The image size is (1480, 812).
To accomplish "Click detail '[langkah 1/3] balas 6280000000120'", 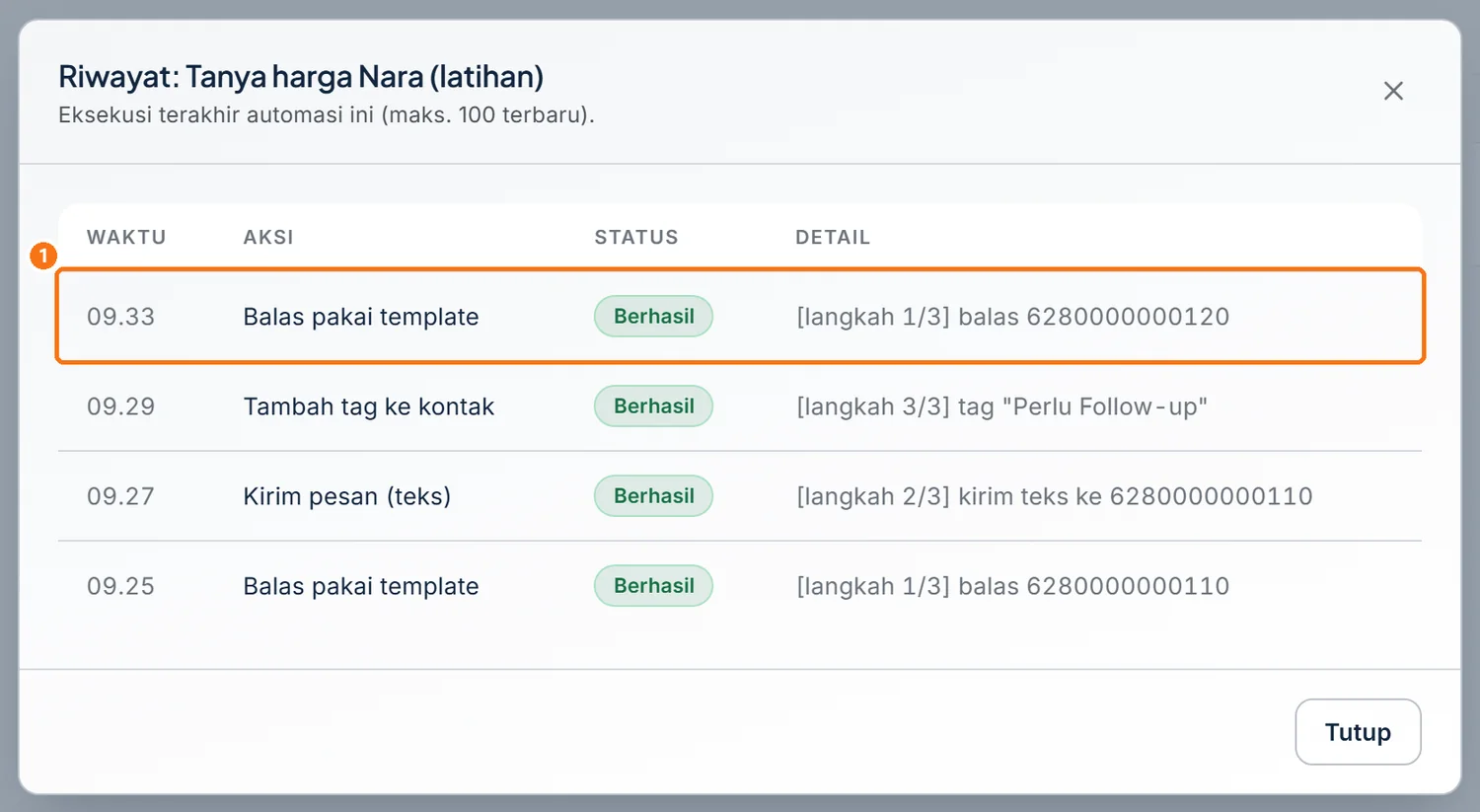I will (x=1013, y=317).
